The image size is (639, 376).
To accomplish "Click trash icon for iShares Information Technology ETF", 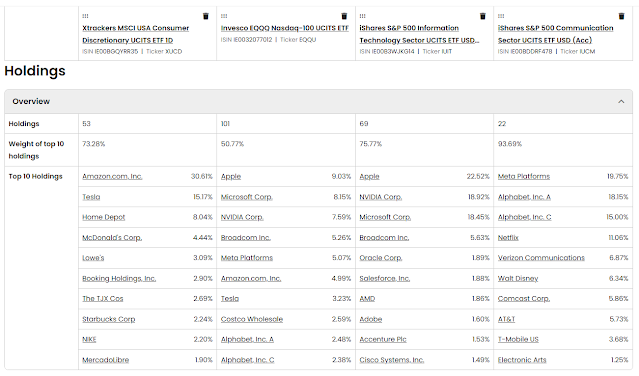I will pyautogui.click(x=483, y=16).
